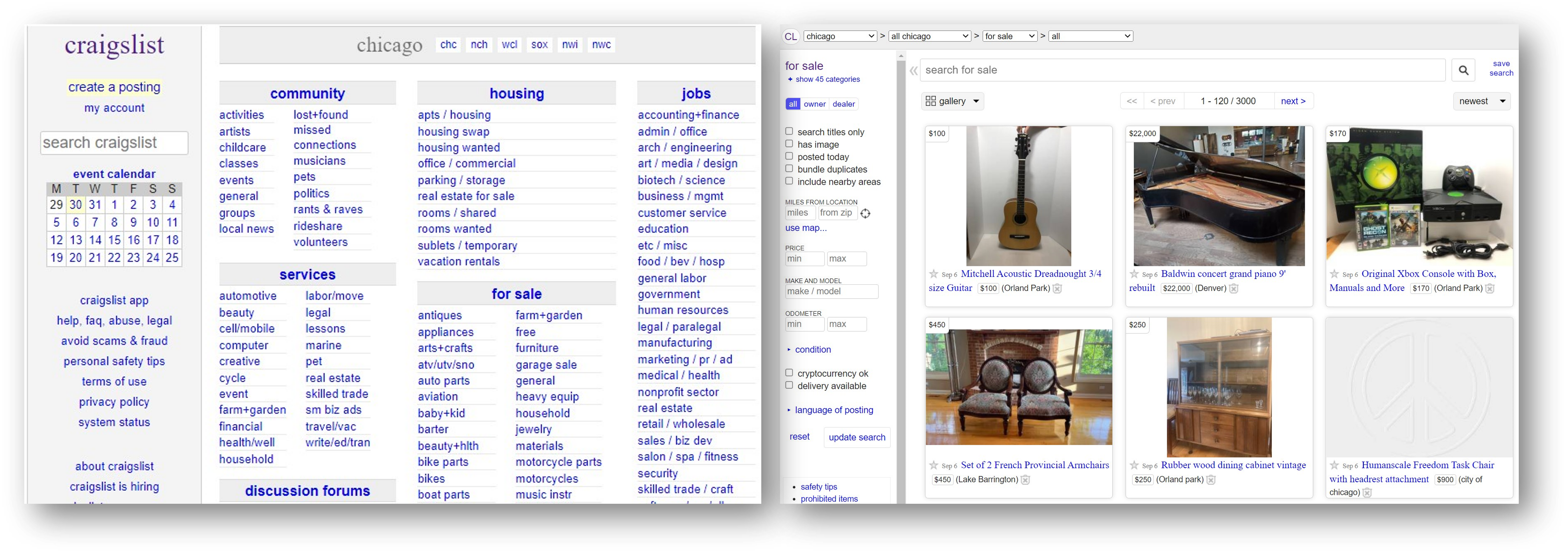Check the has image option
1568x553 pixels.
pos(789,144)
